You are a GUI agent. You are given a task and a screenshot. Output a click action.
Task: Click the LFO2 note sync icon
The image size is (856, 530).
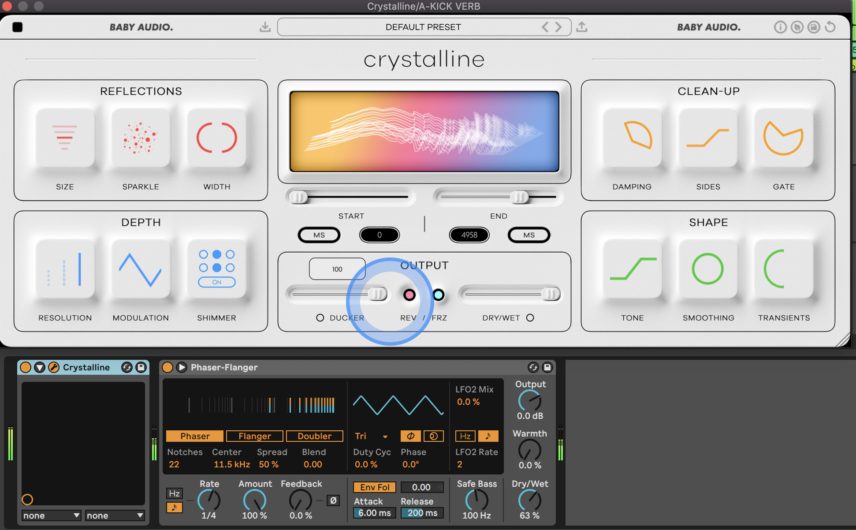tap(488, 436)
